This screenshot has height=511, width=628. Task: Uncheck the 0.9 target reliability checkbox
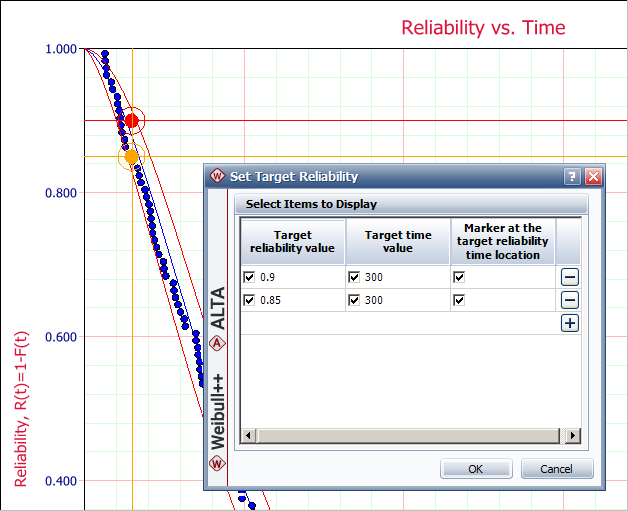(x=250, y=277)
